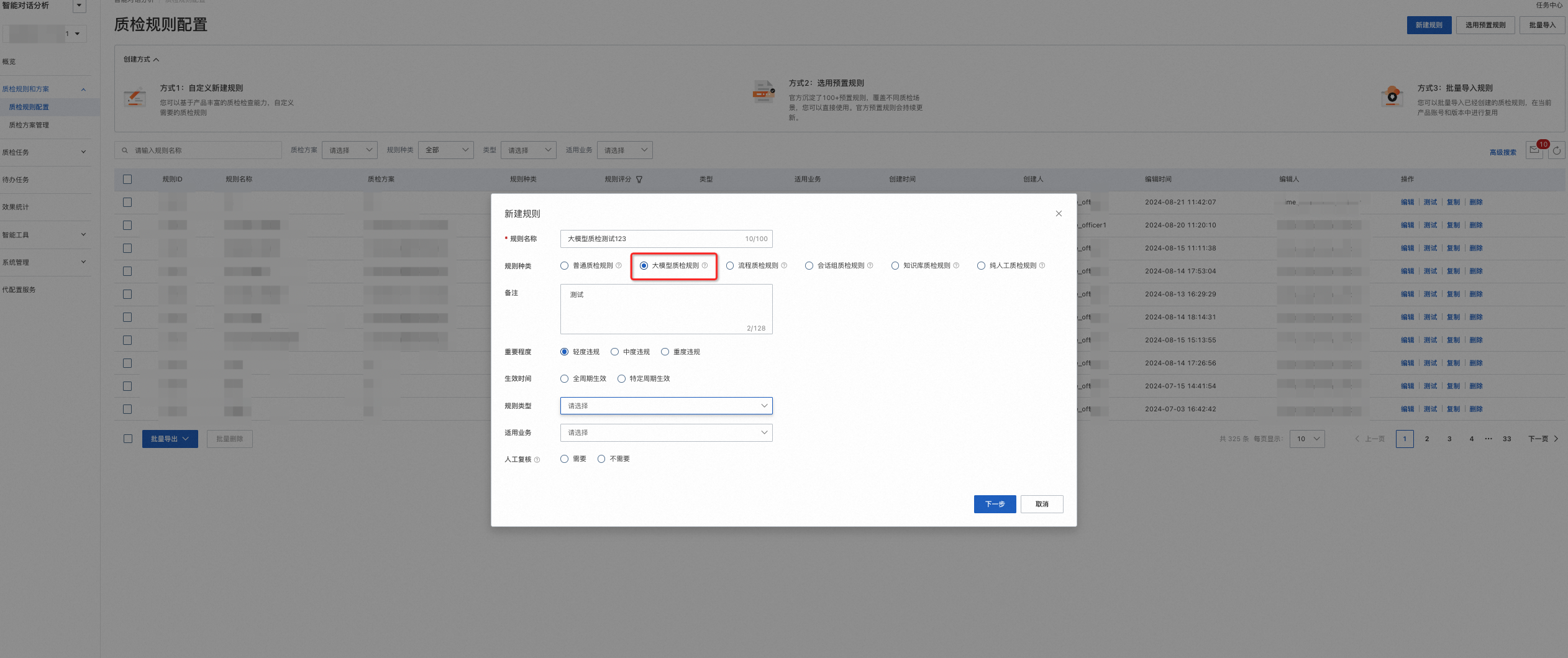The height and width of the screenshot is (658, 1568).
Task: Tick the checkbox next to 批量导出 button
Action: coord(127,439)
